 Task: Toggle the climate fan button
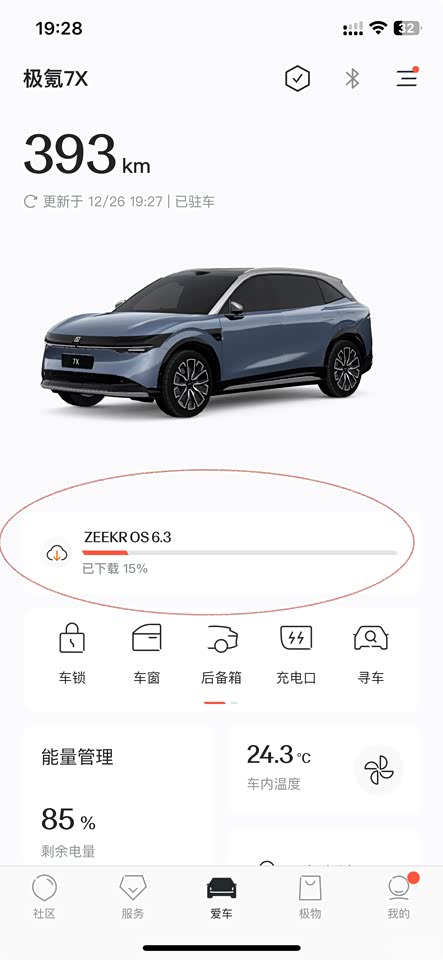[378, 770]
